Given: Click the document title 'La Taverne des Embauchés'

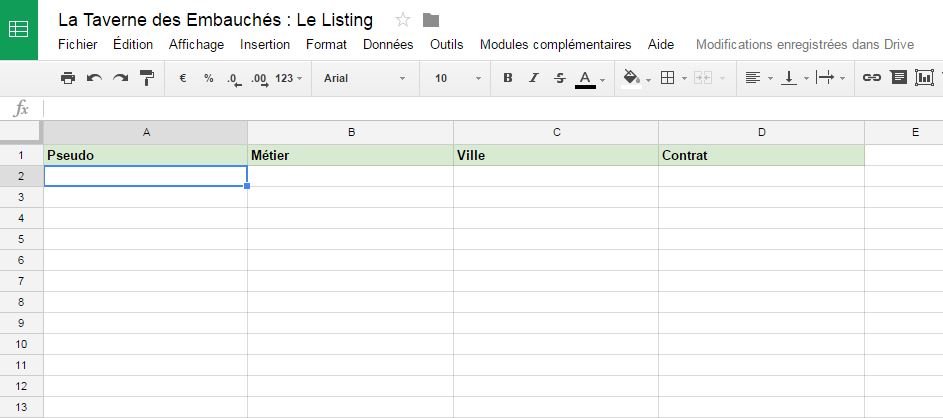Looking at the screenshot, I should (215, 20).
